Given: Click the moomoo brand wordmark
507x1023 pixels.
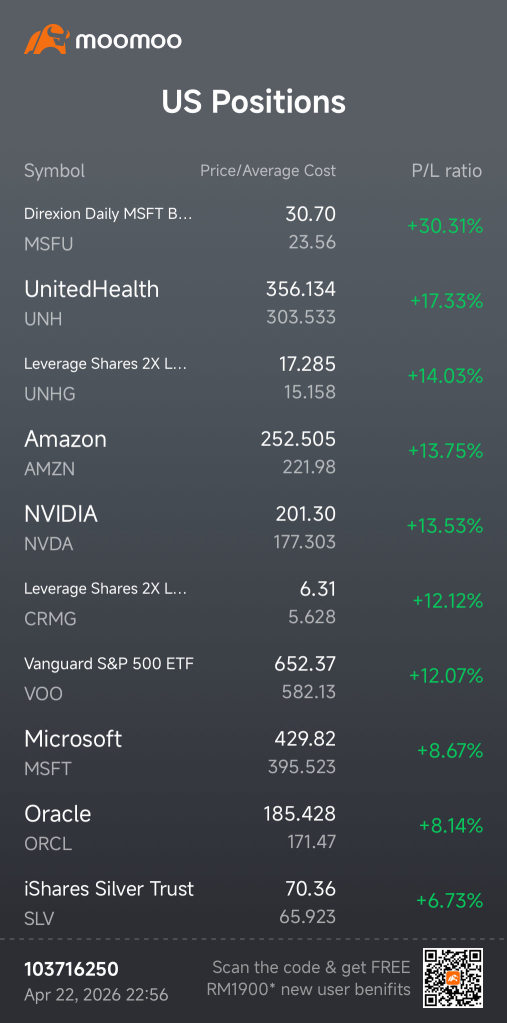Looking at the screenshot, I should pos(129,41).
